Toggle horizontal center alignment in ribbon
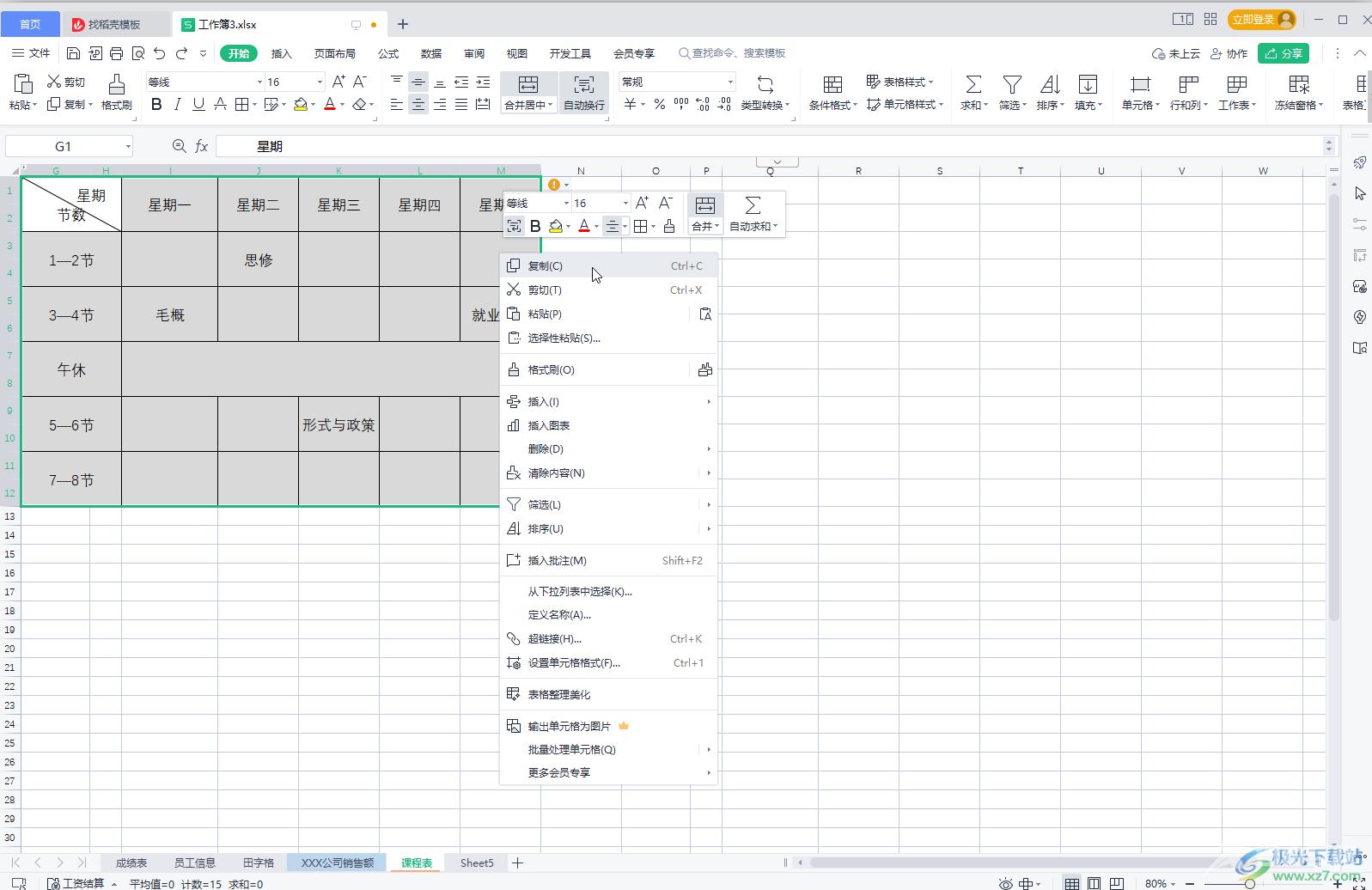Viewport: 1372px width, 890px height. tap(418, 104)
